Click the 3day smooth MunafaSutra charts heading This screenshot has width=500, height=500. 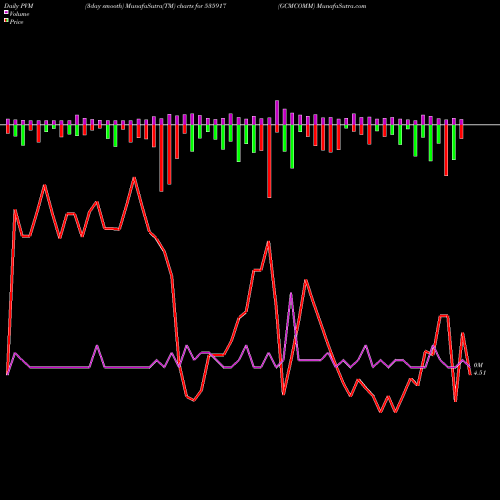click(155, 6)
